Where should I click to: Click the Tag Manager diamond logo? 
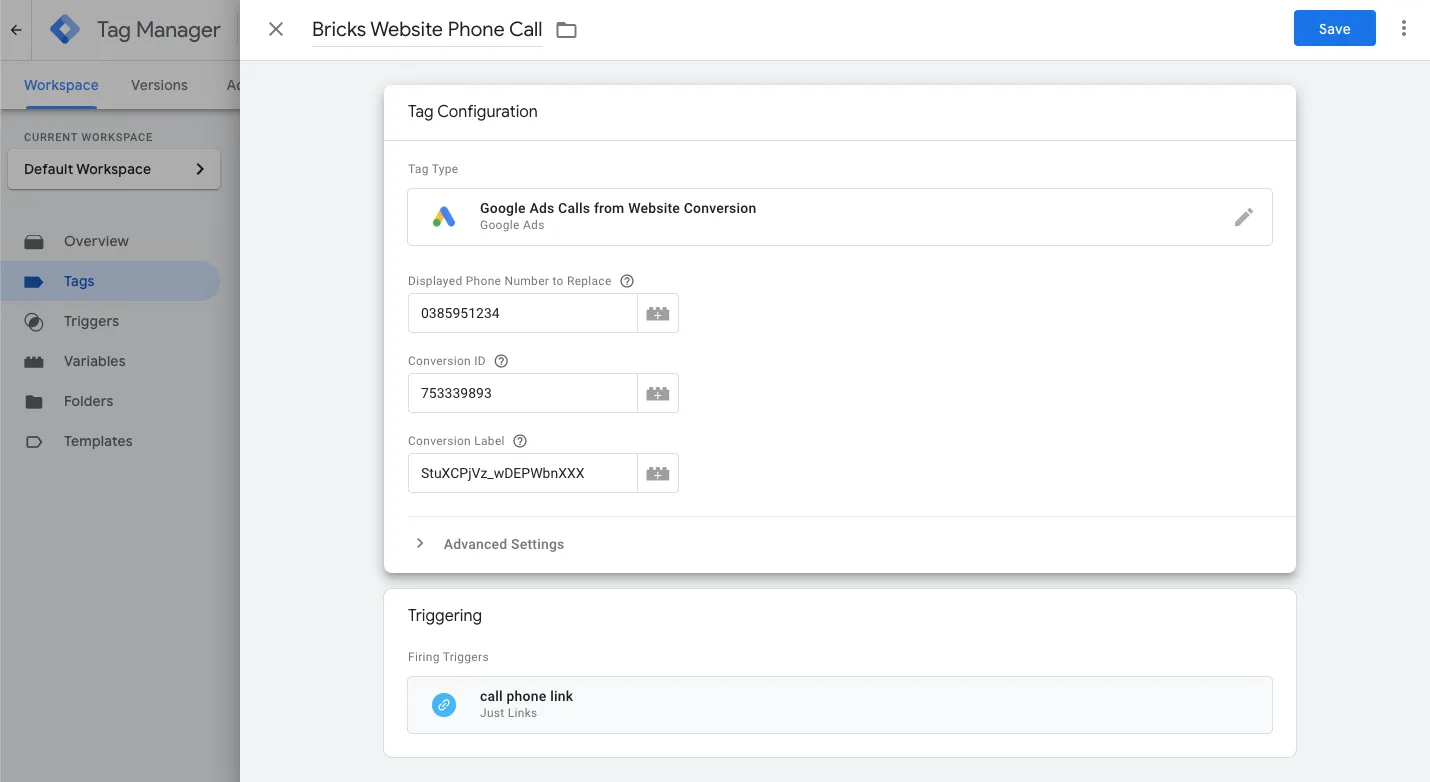(63, 29)
